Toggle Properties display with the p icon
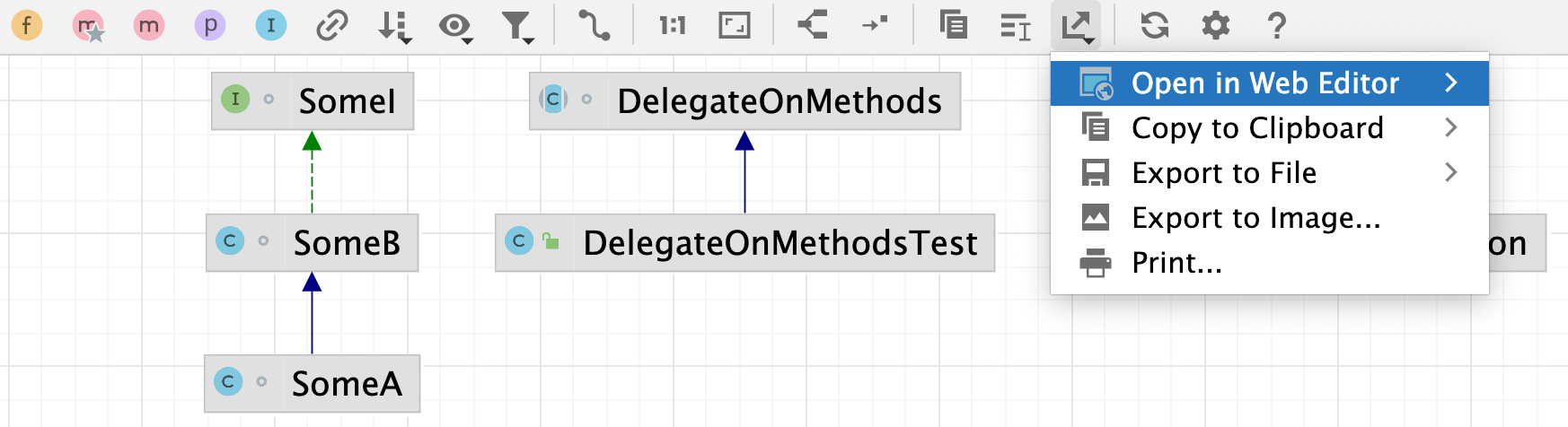 tap(210, 25)
